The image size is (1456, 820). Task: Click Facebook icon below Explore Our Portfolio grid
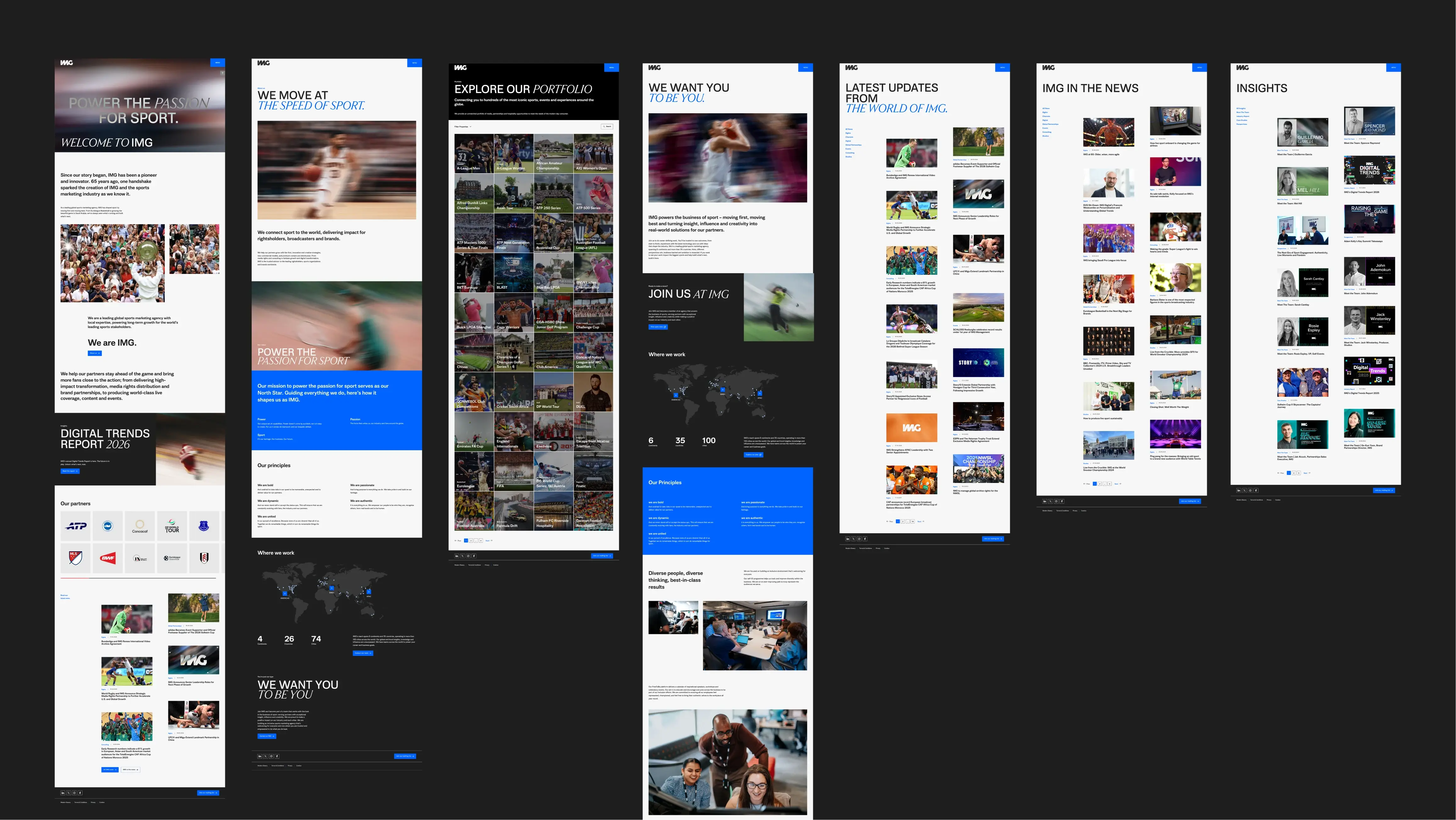coord(474,556)
